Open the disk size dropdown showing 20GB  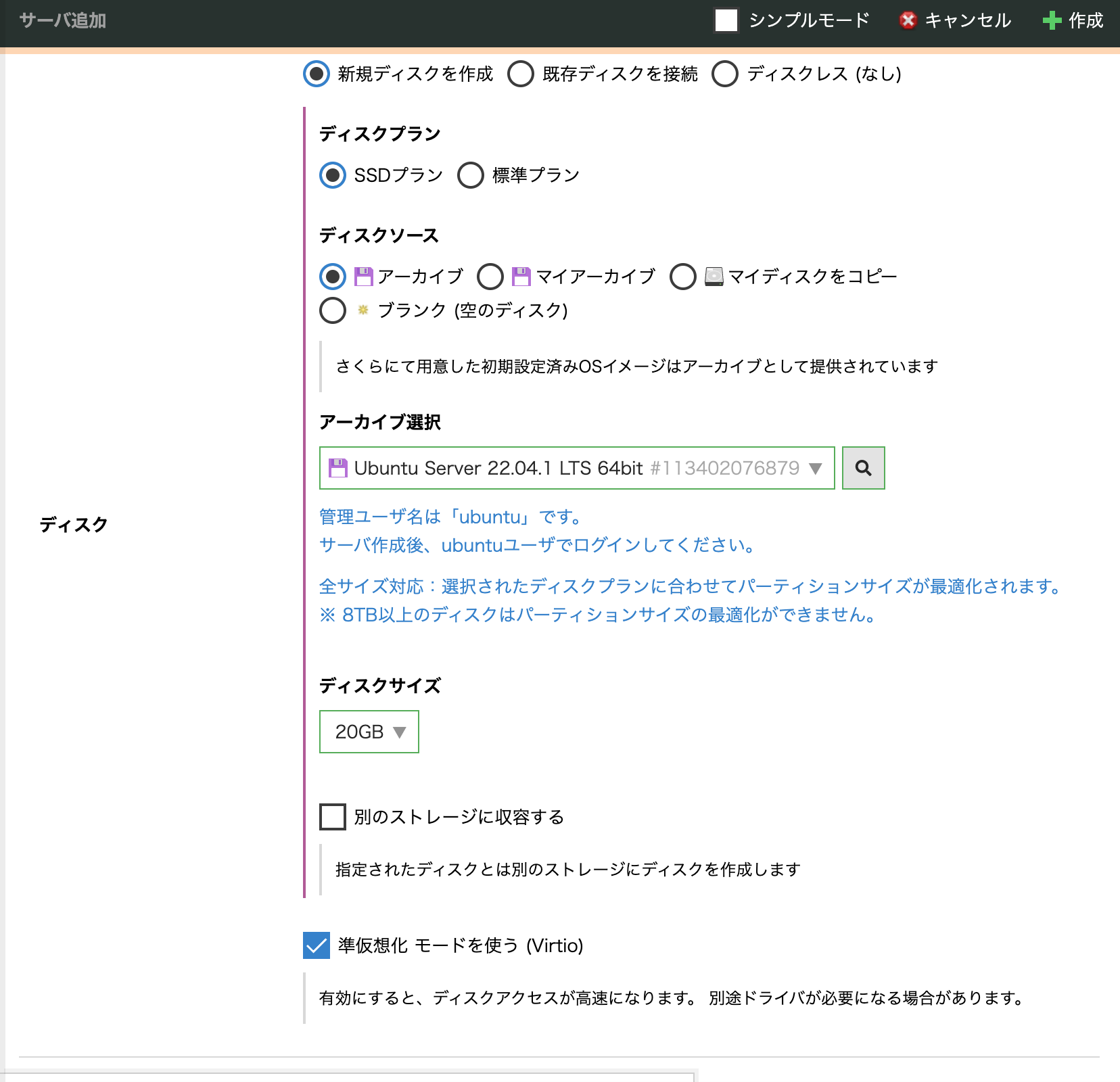point(369,731)
